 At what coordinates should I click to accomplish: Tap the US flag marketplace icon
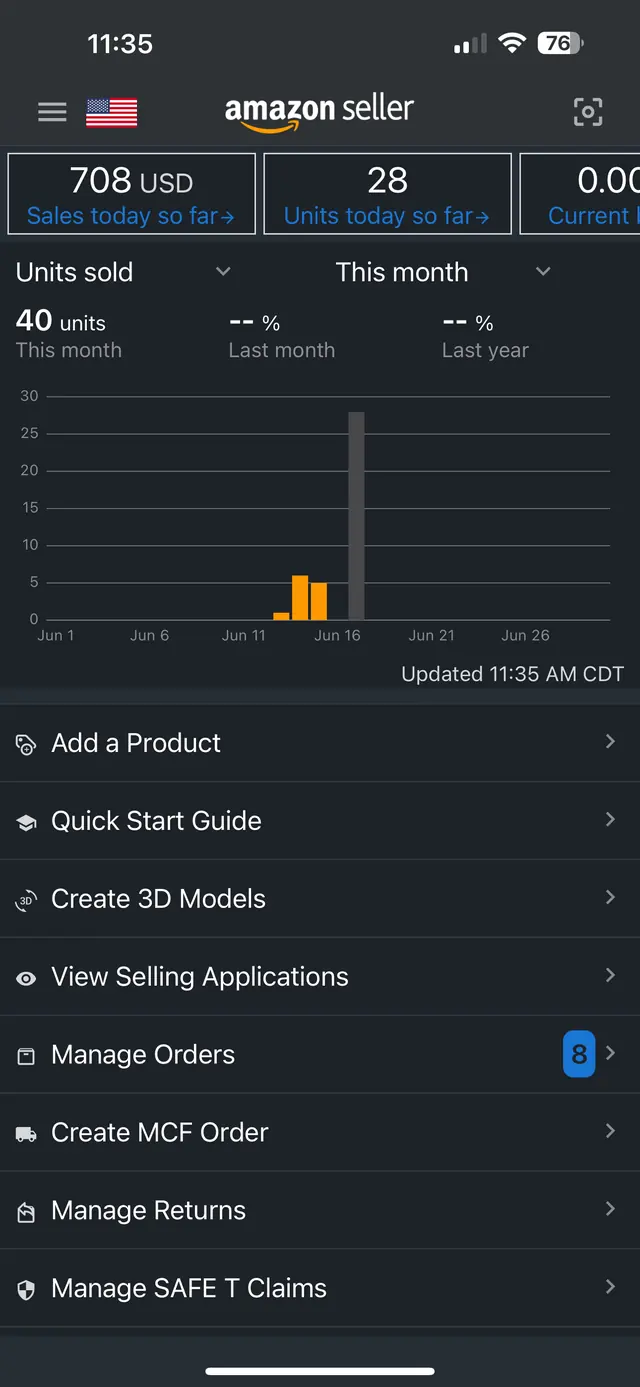[x=111, y=113]
